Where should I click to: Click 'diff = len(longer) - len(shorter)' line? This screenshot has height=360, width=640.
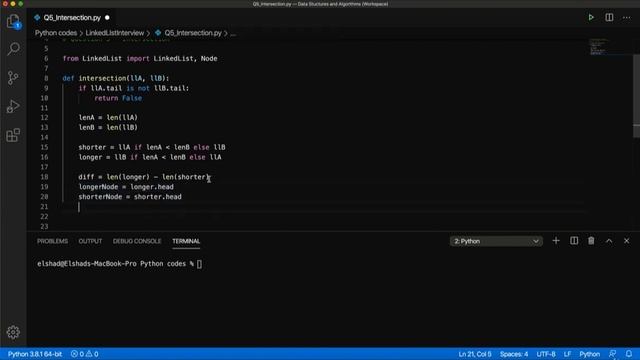click(144, 177)
